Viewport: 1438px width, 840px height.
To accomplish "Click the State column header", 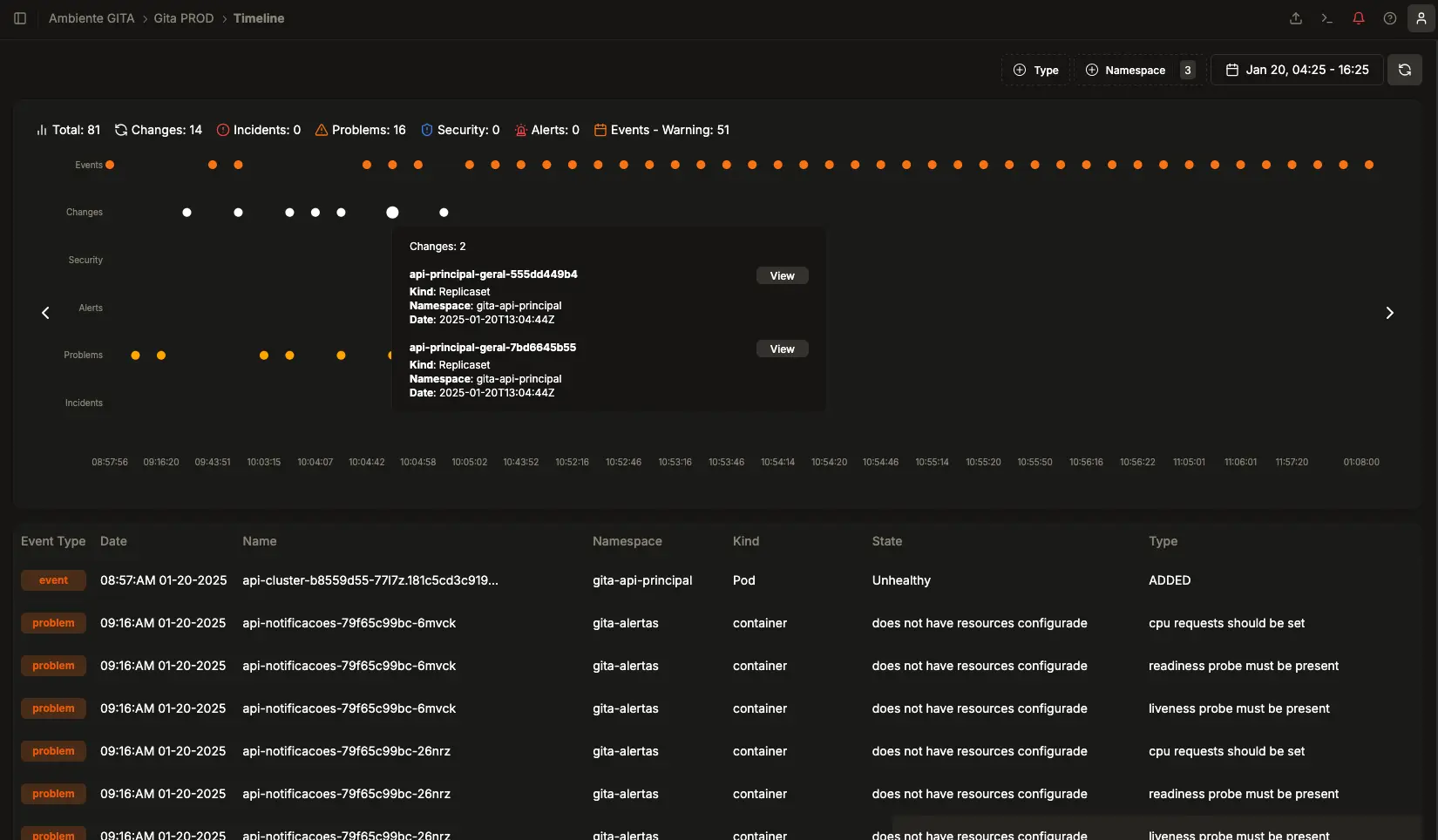I will 887,541.
